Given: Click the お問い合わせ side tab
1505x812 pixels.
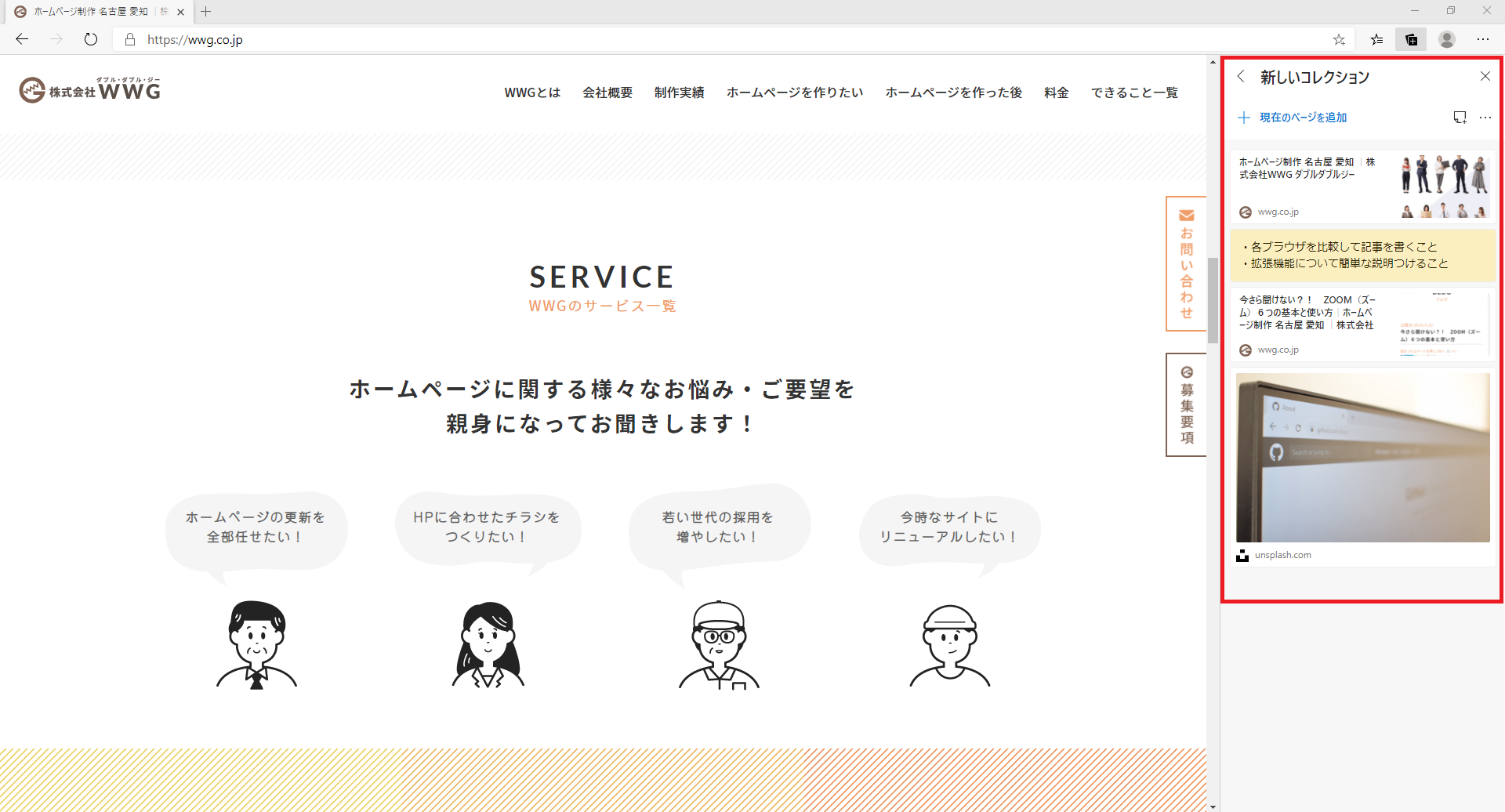Looking at the screenshot, I should coord(1186,263).
